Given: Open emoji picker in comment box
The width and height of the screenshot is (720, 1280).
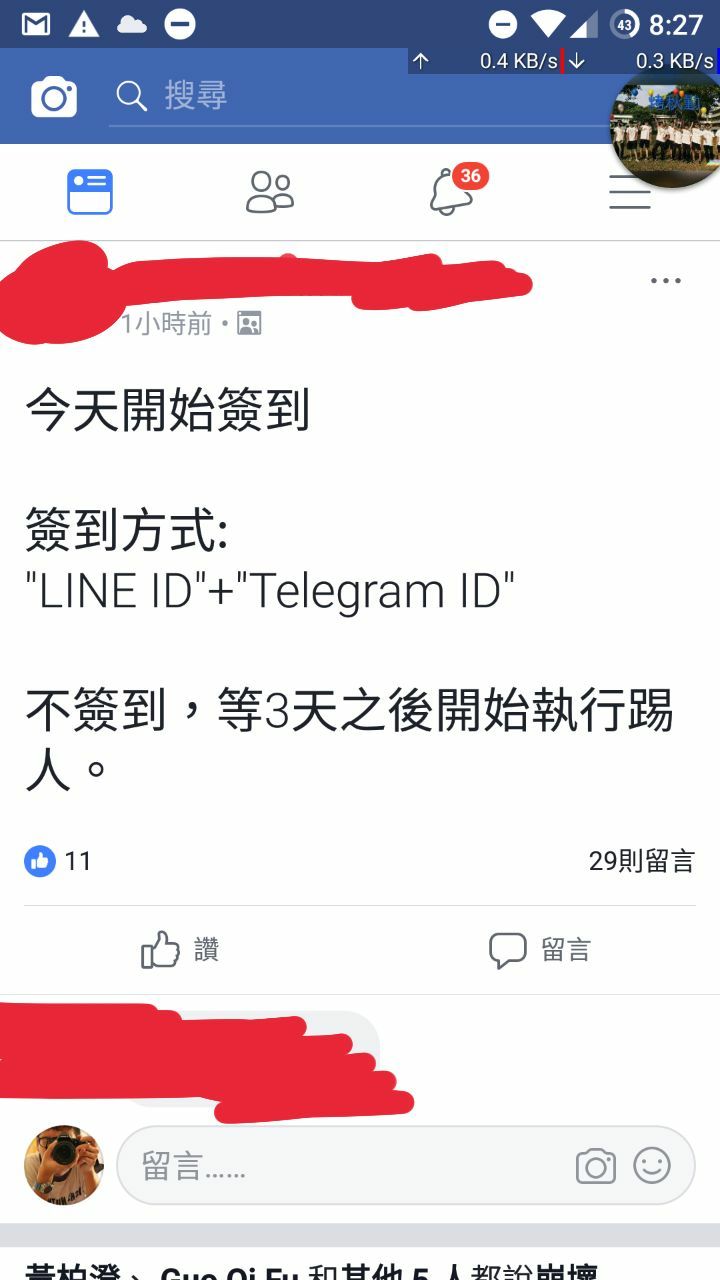Looking at the screenshot, I should (x=652, y=1165).
